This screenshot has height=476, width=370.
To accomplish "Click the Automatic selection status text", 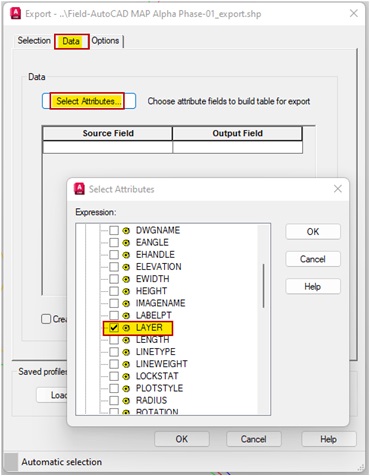I will coord(62,462).
